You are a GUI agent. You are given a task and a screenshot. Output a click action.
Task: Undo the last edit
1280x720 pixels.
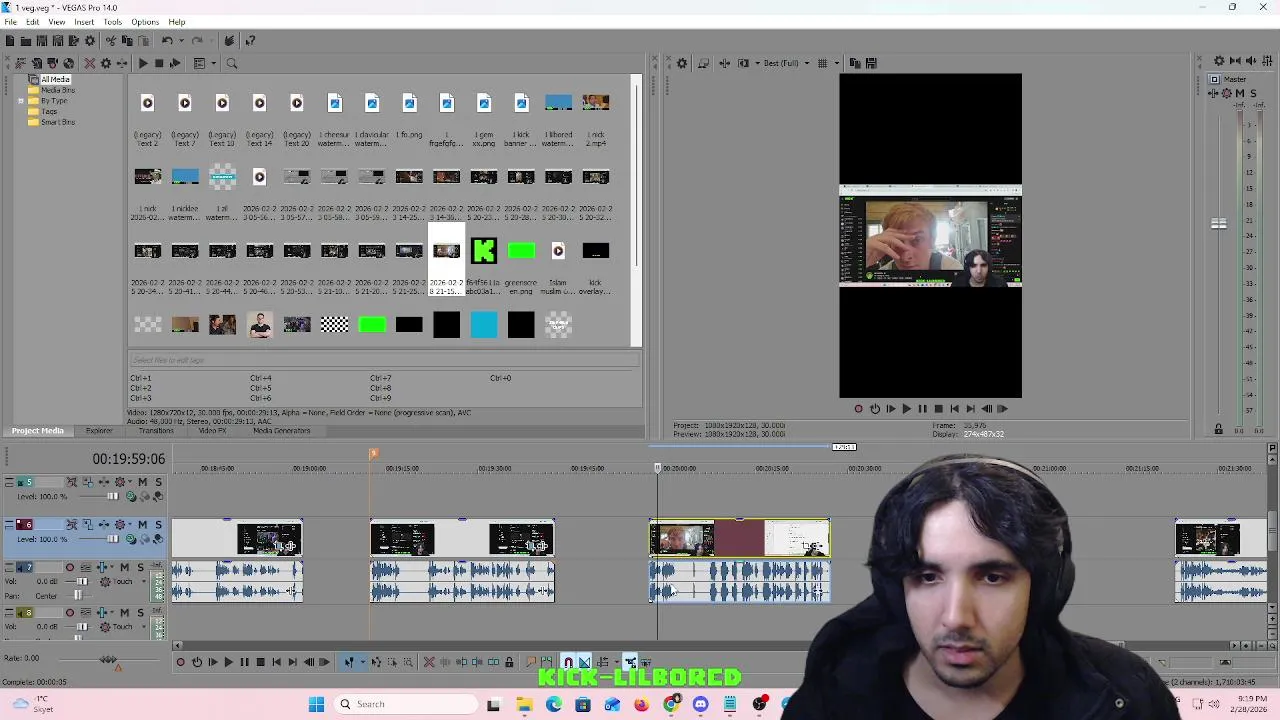[167, 41]
